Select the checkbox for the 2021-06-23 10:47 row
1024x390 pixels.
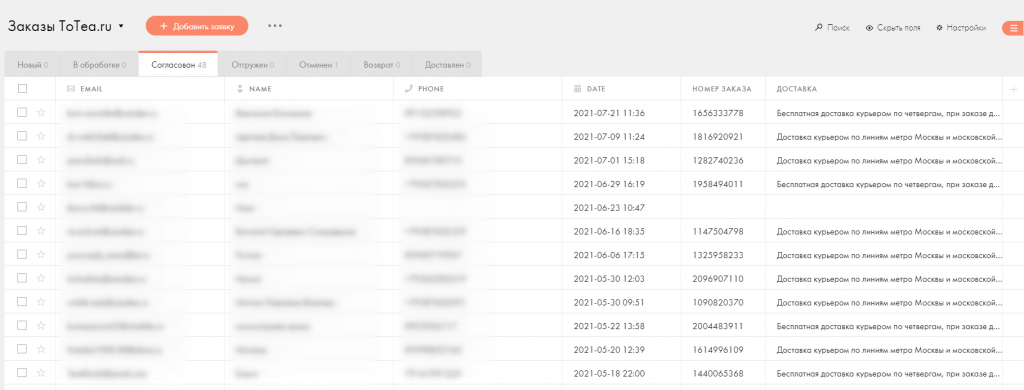(x=22, y=207)
